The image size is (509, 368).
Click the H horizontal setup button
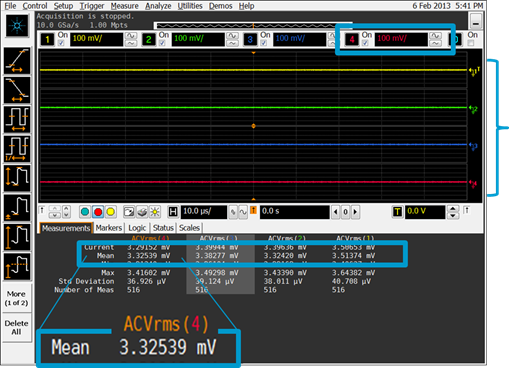[173, 212]
